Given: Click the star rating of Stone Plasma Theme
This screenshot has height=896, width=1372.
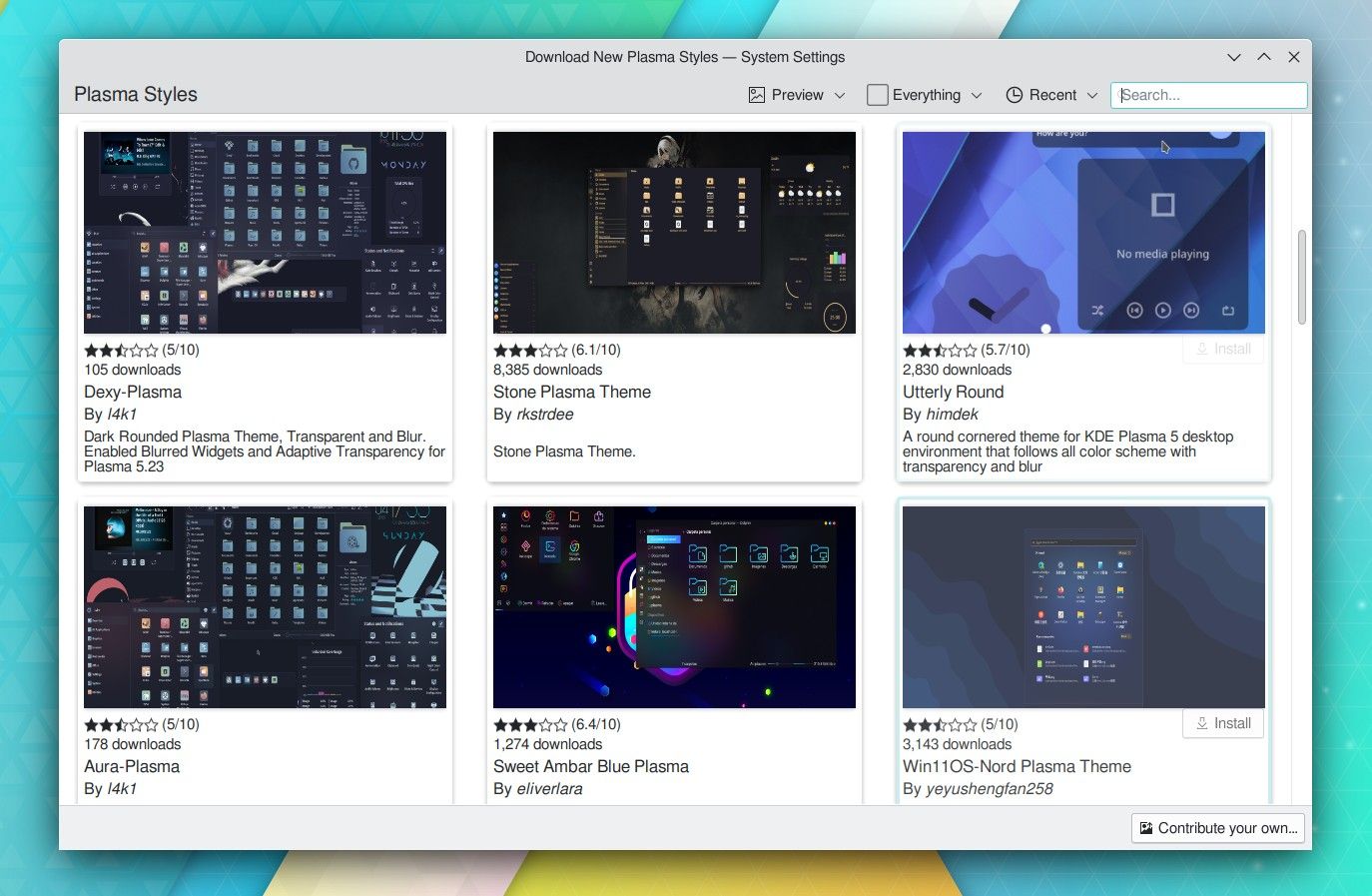Looking at the screenshot, I should click(x=530, y=351).
